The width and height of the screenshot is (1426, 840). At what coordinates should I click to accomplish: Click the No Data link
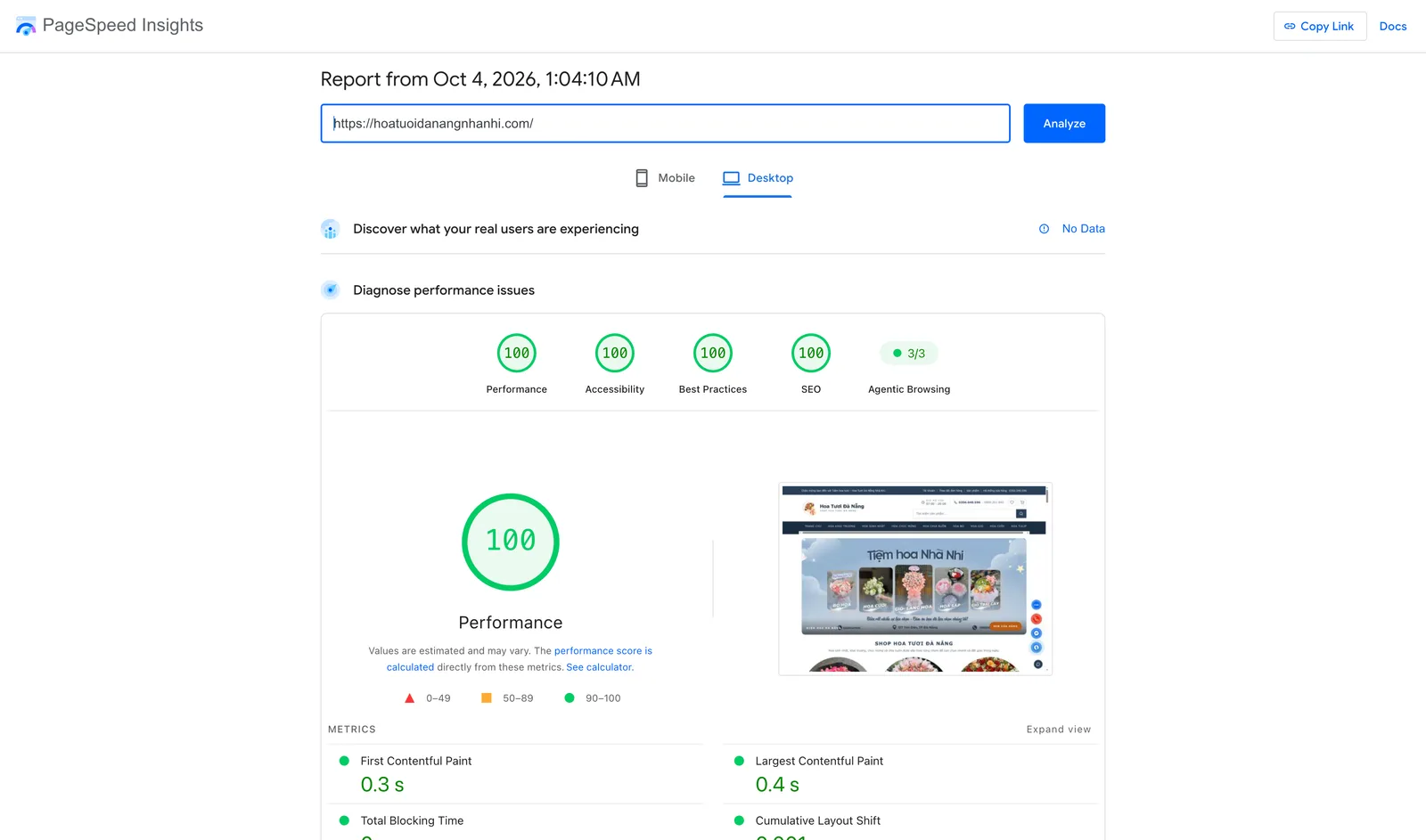(x=1083, y=229)
